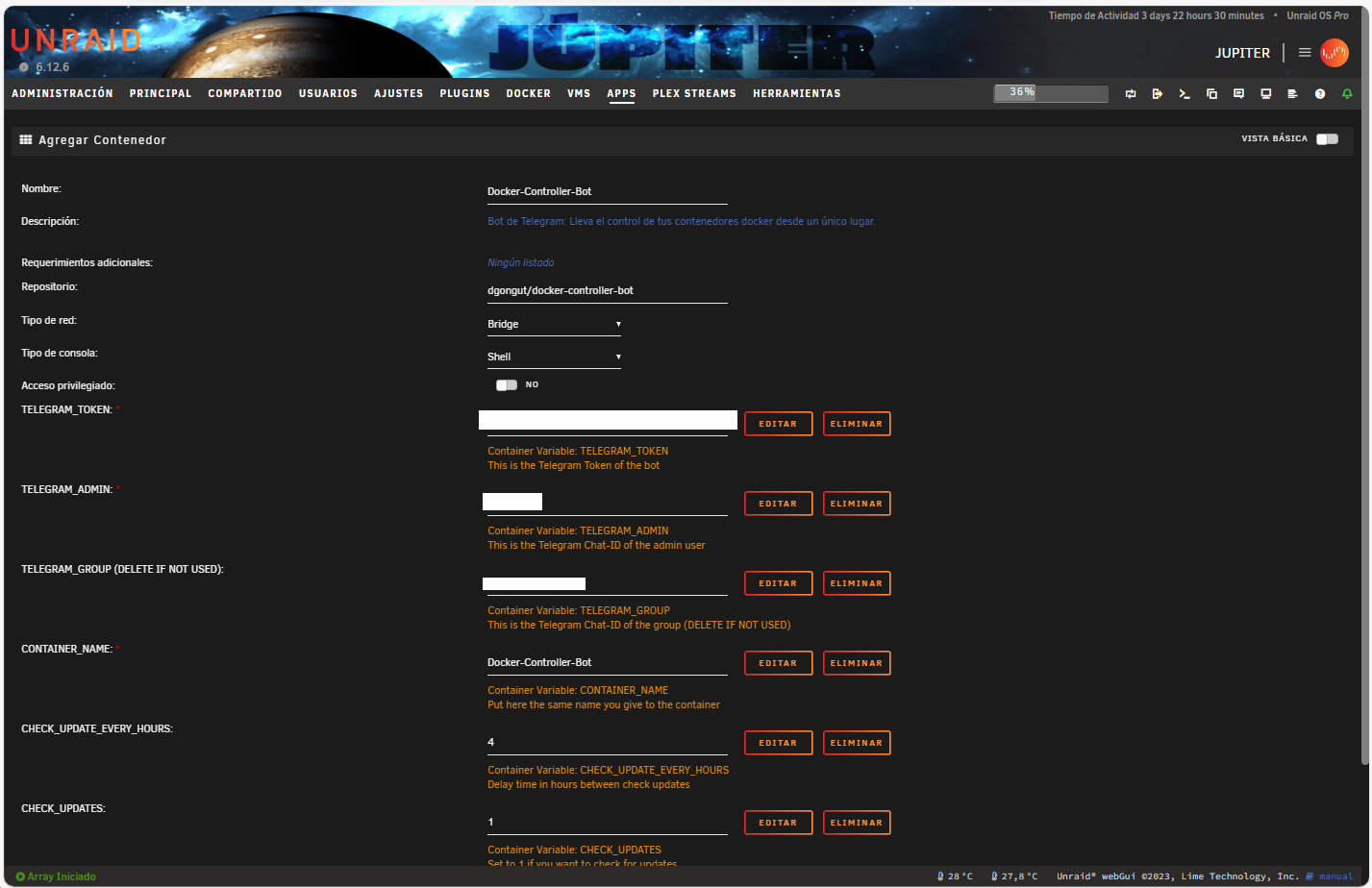The height and width of the screenshot is (888, 1372).
Task: Toggle Acceso privilegiado switch
Action: point(507,385)
